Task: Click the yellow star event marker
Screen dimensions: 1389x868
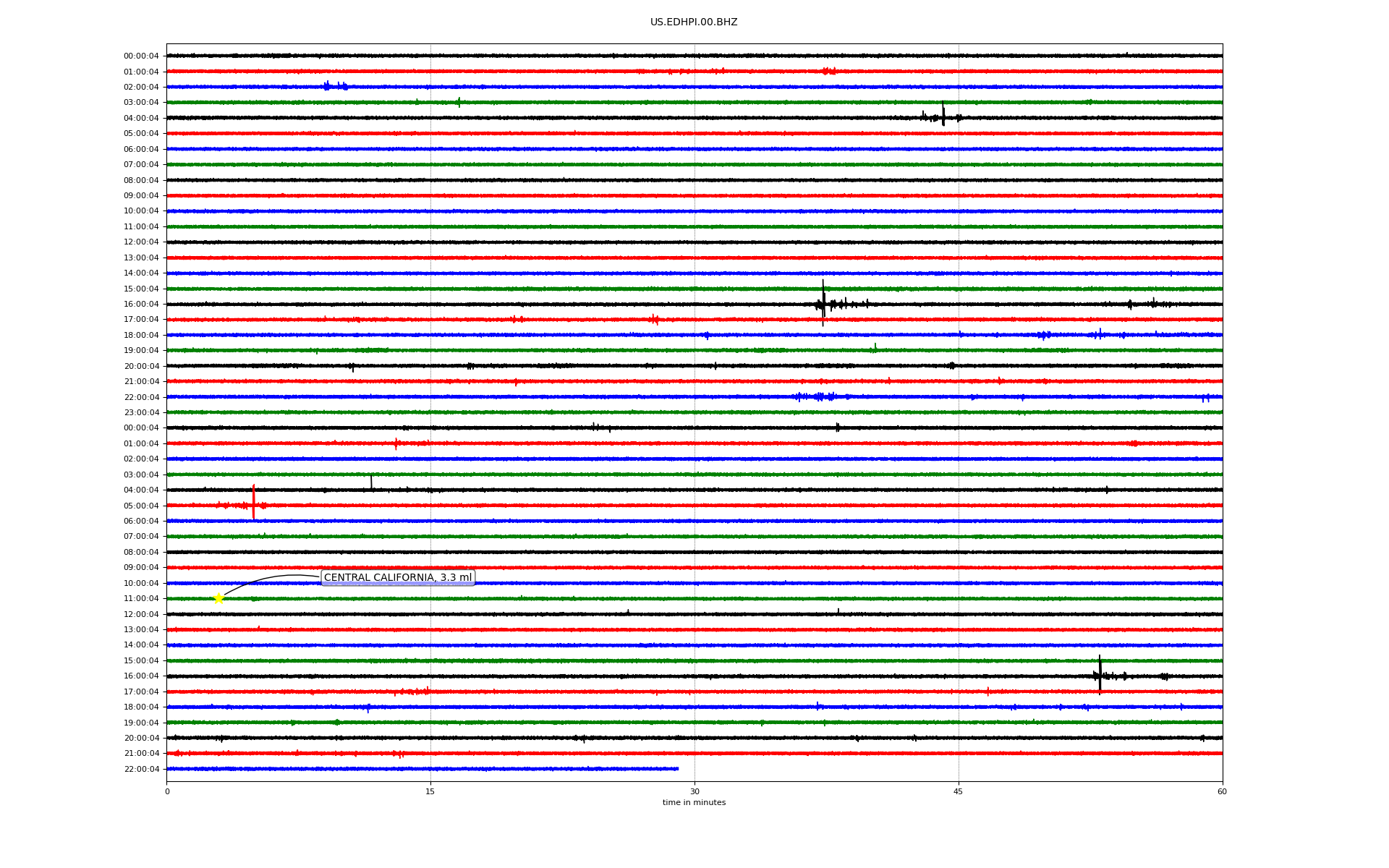Action: tap(218, 598)
